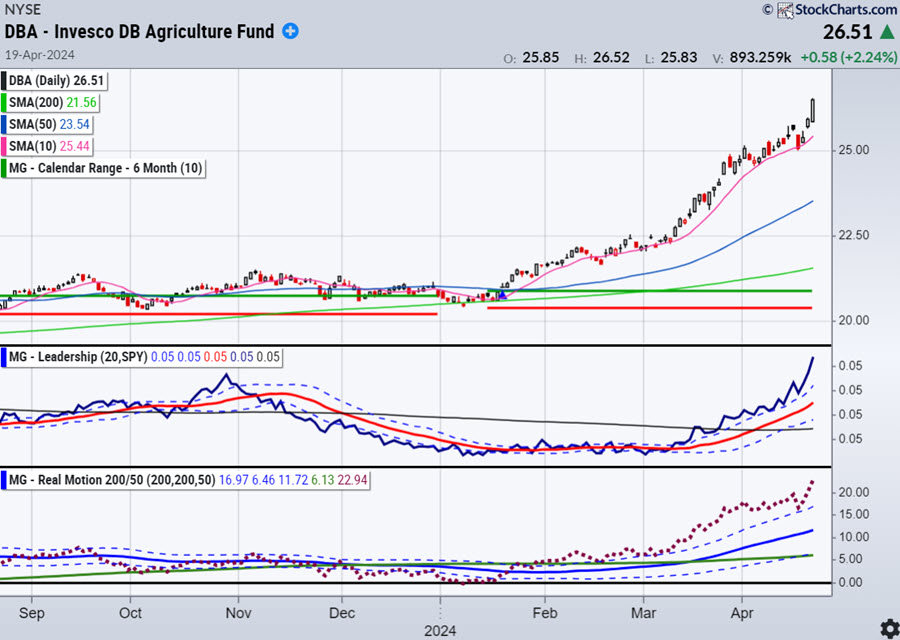Viewport: 900px width, 640px height.
Task: Click the latest tall candlestick at chart's right edge
Action: pos(813,111)
